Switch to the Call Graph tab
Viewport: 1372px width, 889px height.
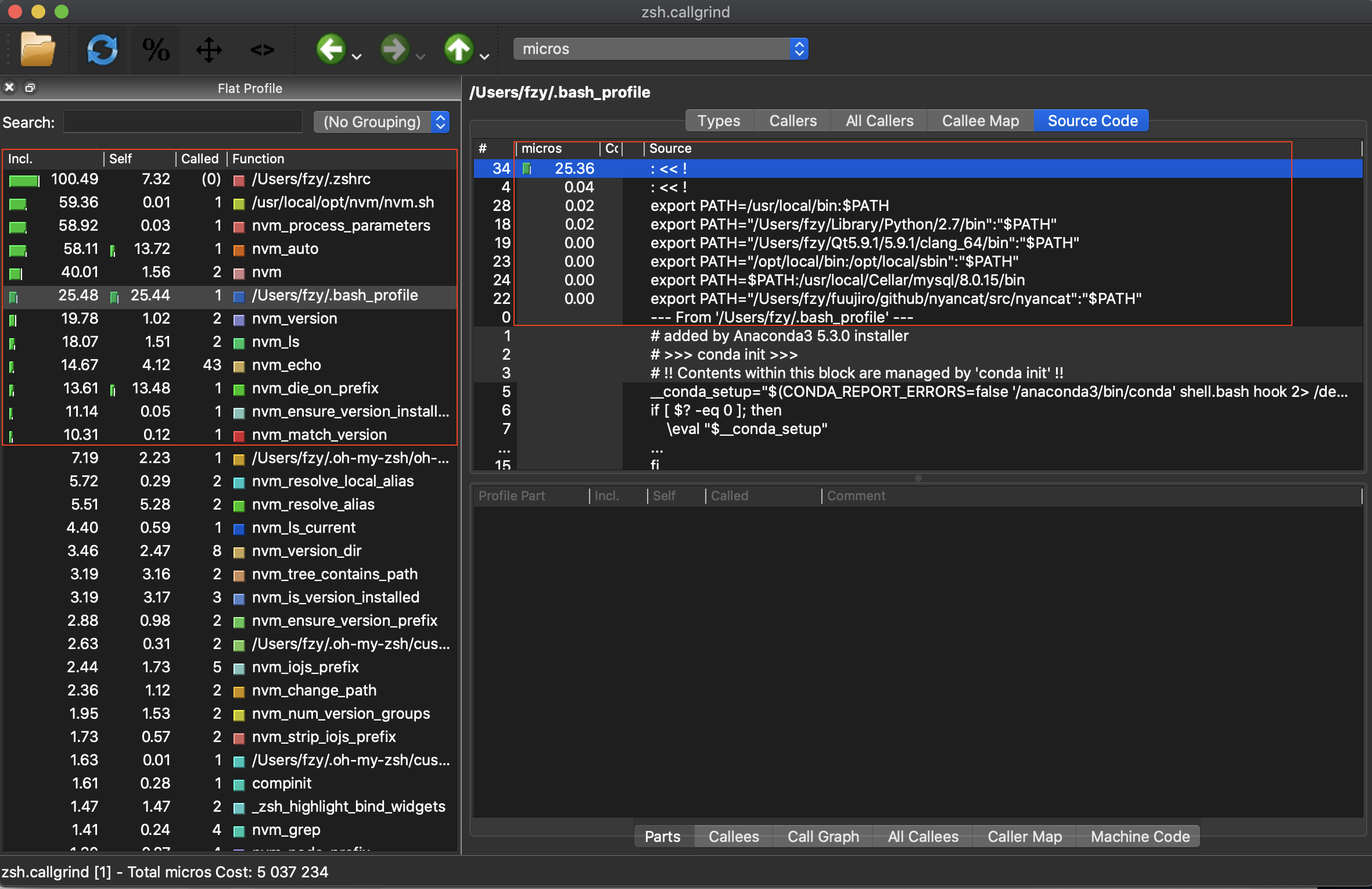tap(823, 836)
